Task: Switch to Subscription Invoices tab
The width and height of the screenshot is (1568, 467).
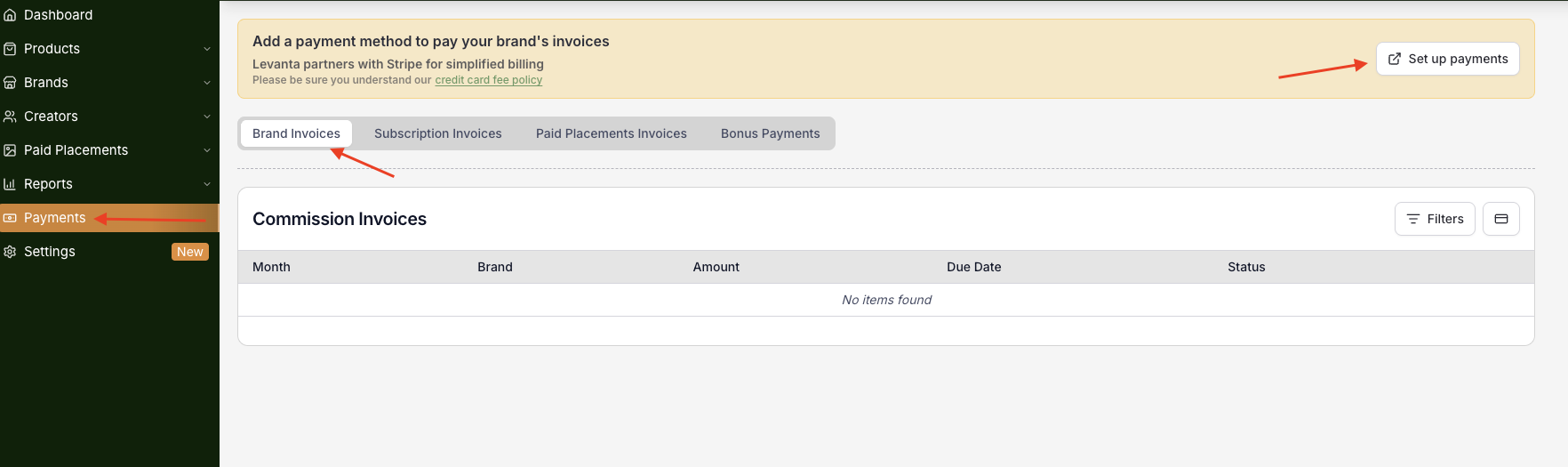Action: point(437,133)
